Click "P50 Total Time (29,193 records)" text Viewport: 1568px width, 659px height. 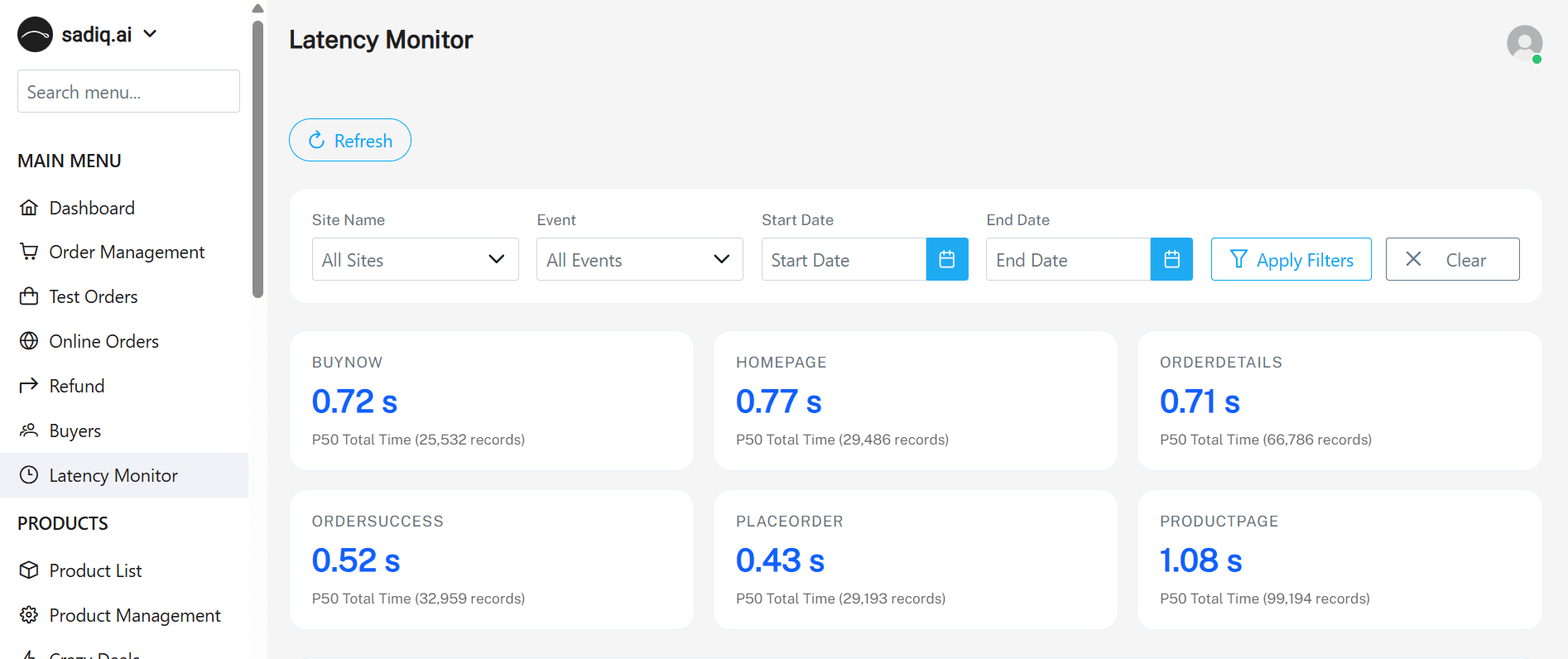coord(840,599)
